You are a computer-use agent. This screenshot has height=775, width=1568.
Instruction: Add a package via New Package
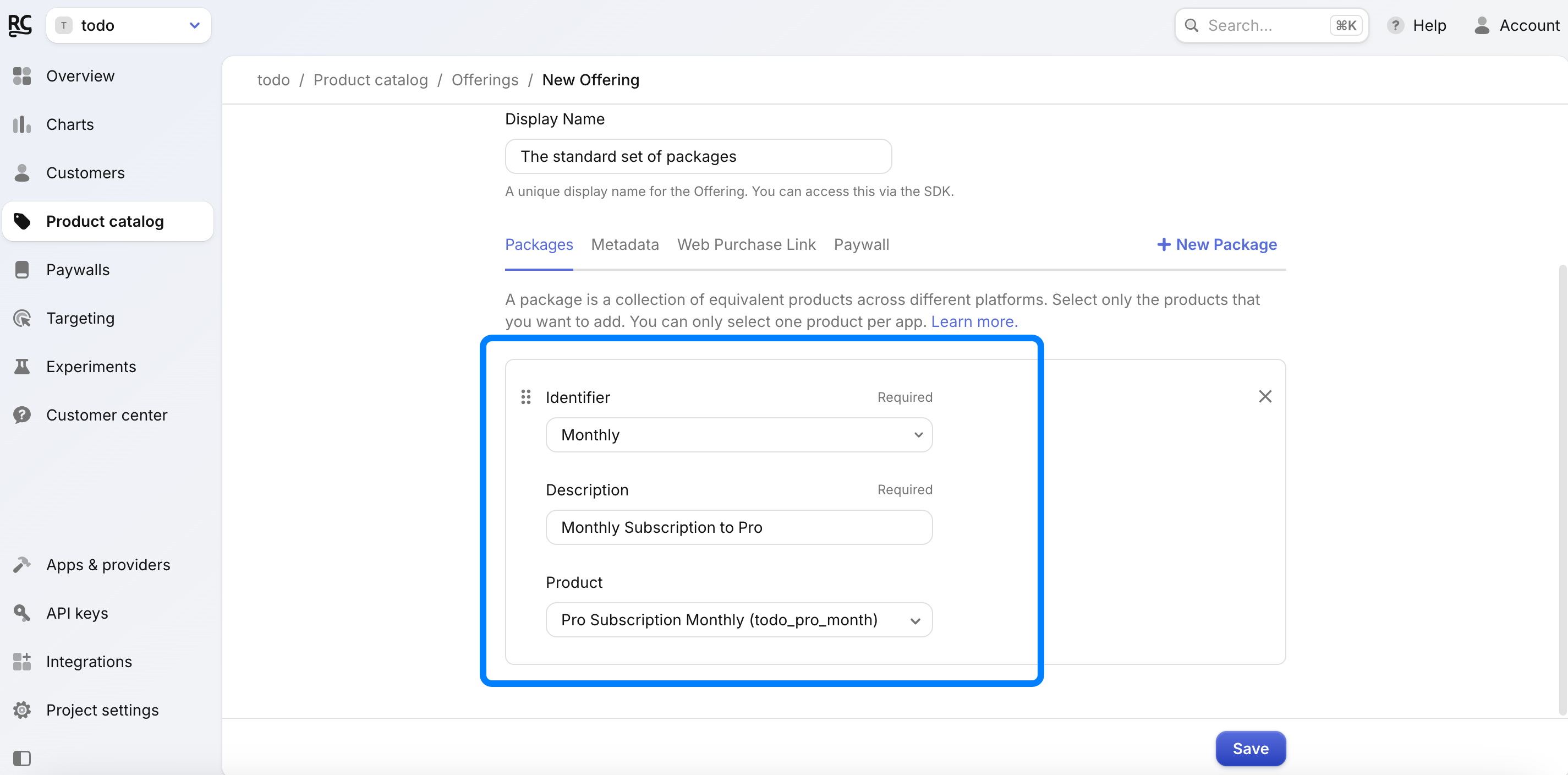click(1216, 245)
